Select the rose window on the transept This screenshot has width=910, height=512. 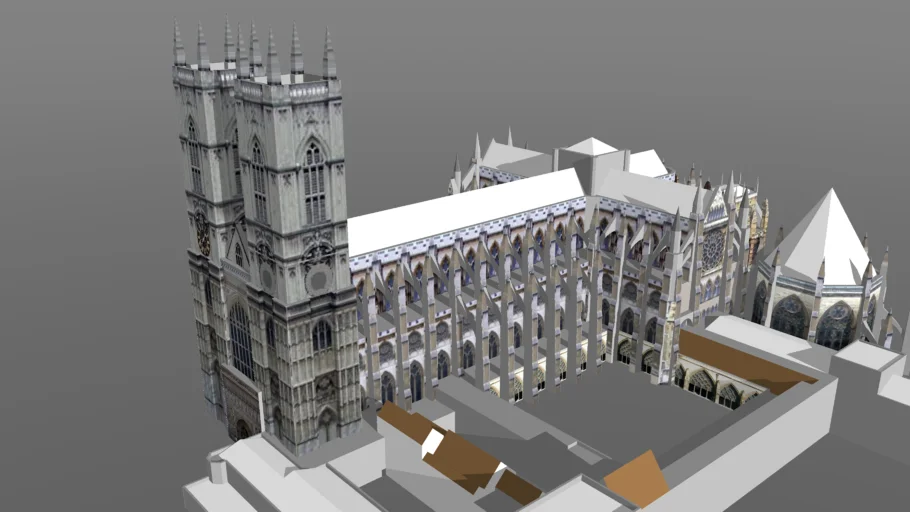click(713, 251)
